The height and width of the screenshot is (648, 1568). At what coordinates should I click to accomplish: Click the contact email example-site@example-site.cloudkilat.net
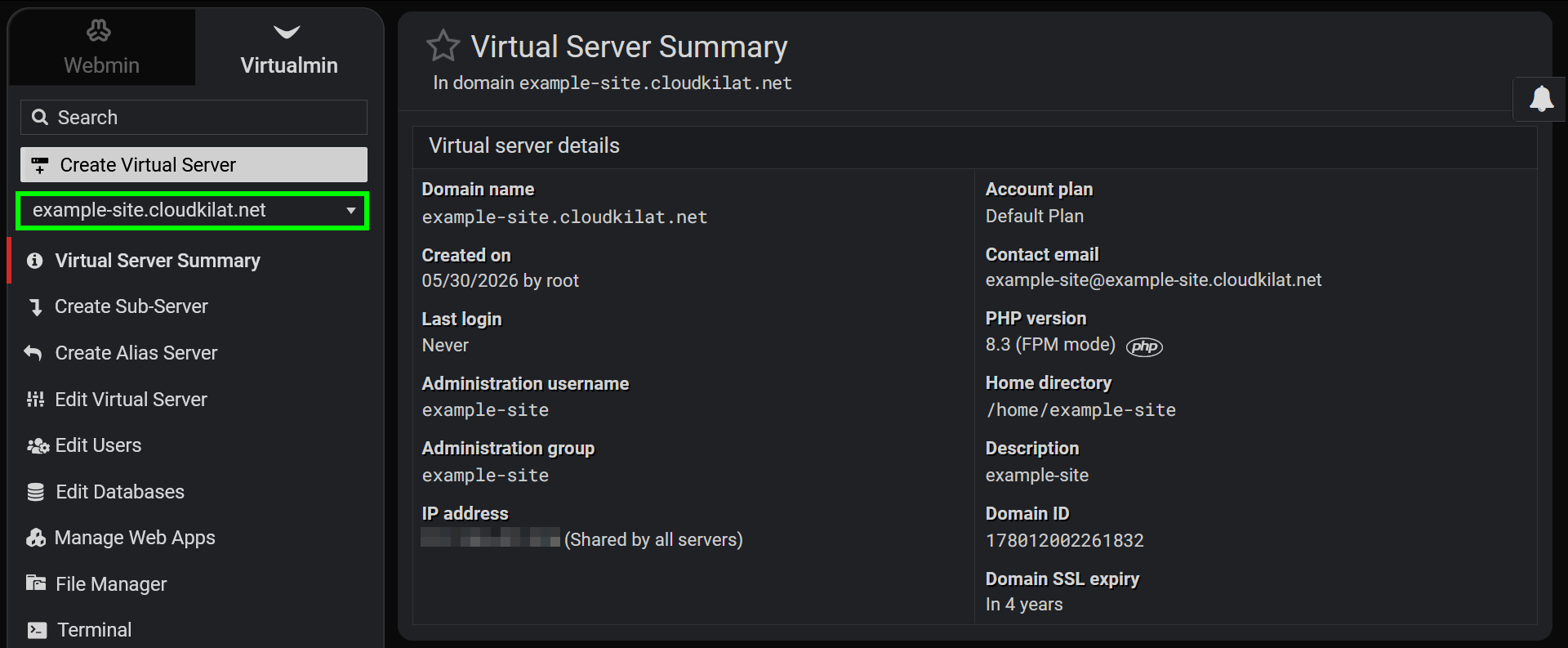coord(1153,280)
